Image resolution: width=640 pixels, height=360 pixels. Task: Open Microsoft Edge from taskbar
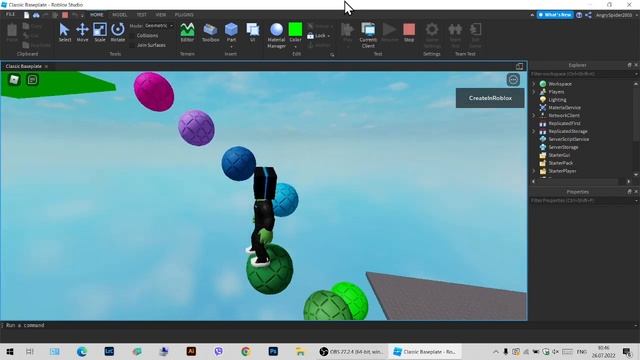pos(82,351)
